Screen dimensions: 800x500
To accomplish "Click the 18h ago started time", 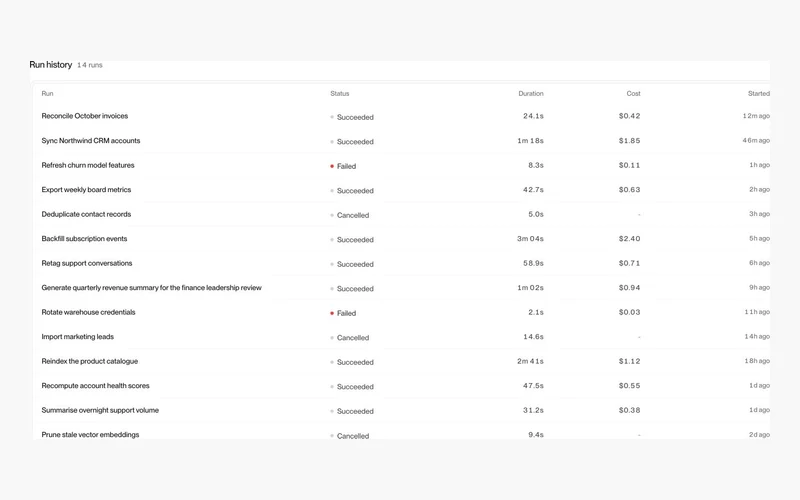I will [757, 361].
